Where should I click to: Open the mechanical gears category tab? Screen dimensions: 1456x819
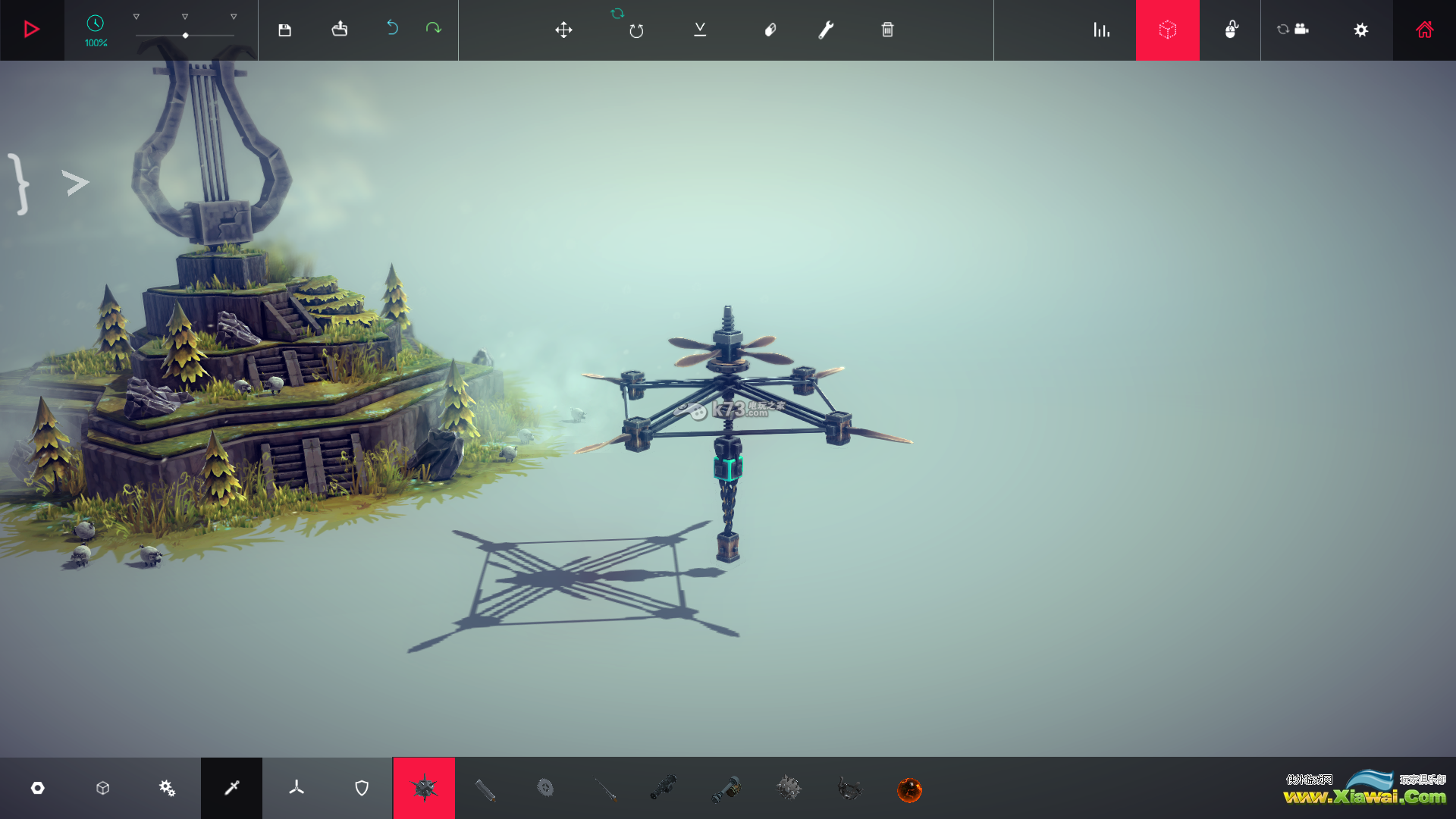[x=167, y=788]
